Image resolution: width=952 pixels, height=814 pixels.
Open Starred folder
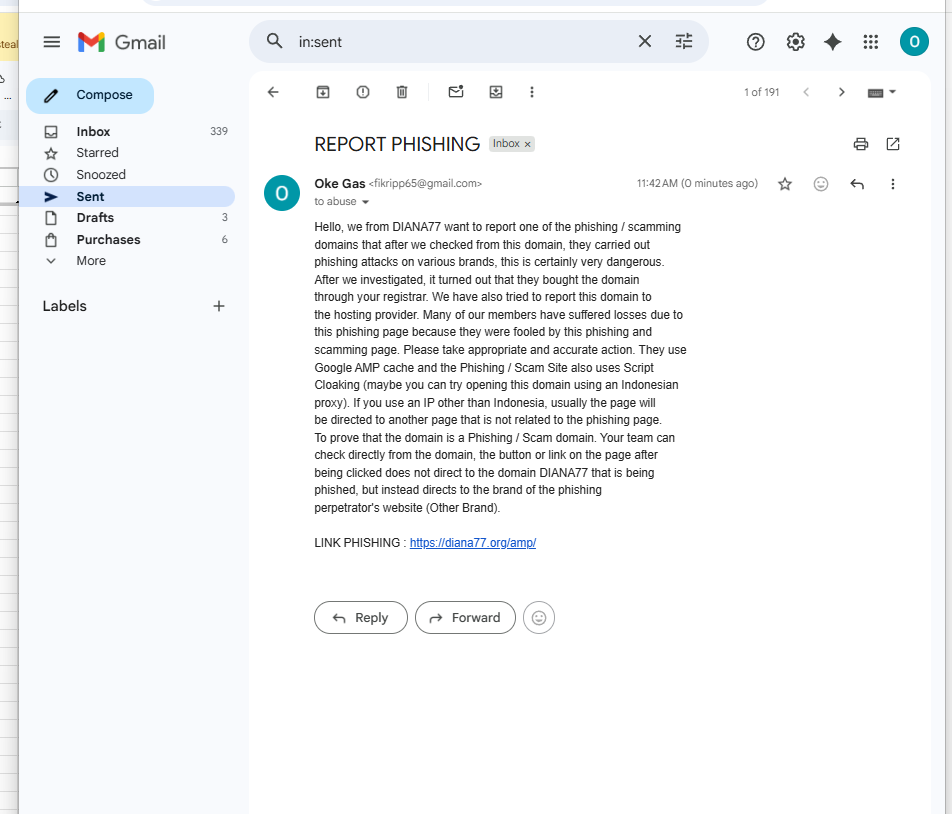click(x=127, y=153)
